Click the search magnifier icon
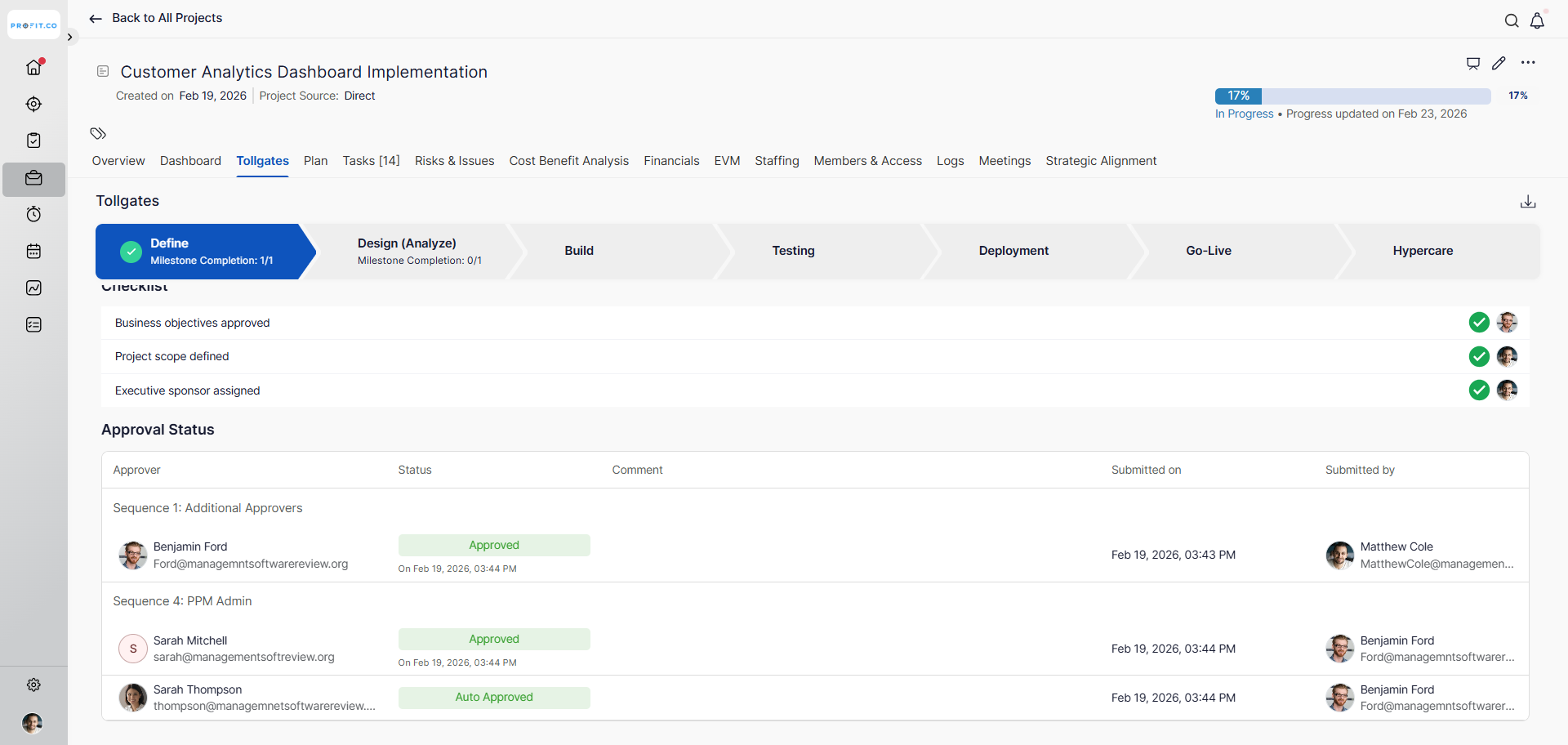Image resolution: width=1568 pixels, height=745 pixels. (1512, 20)
